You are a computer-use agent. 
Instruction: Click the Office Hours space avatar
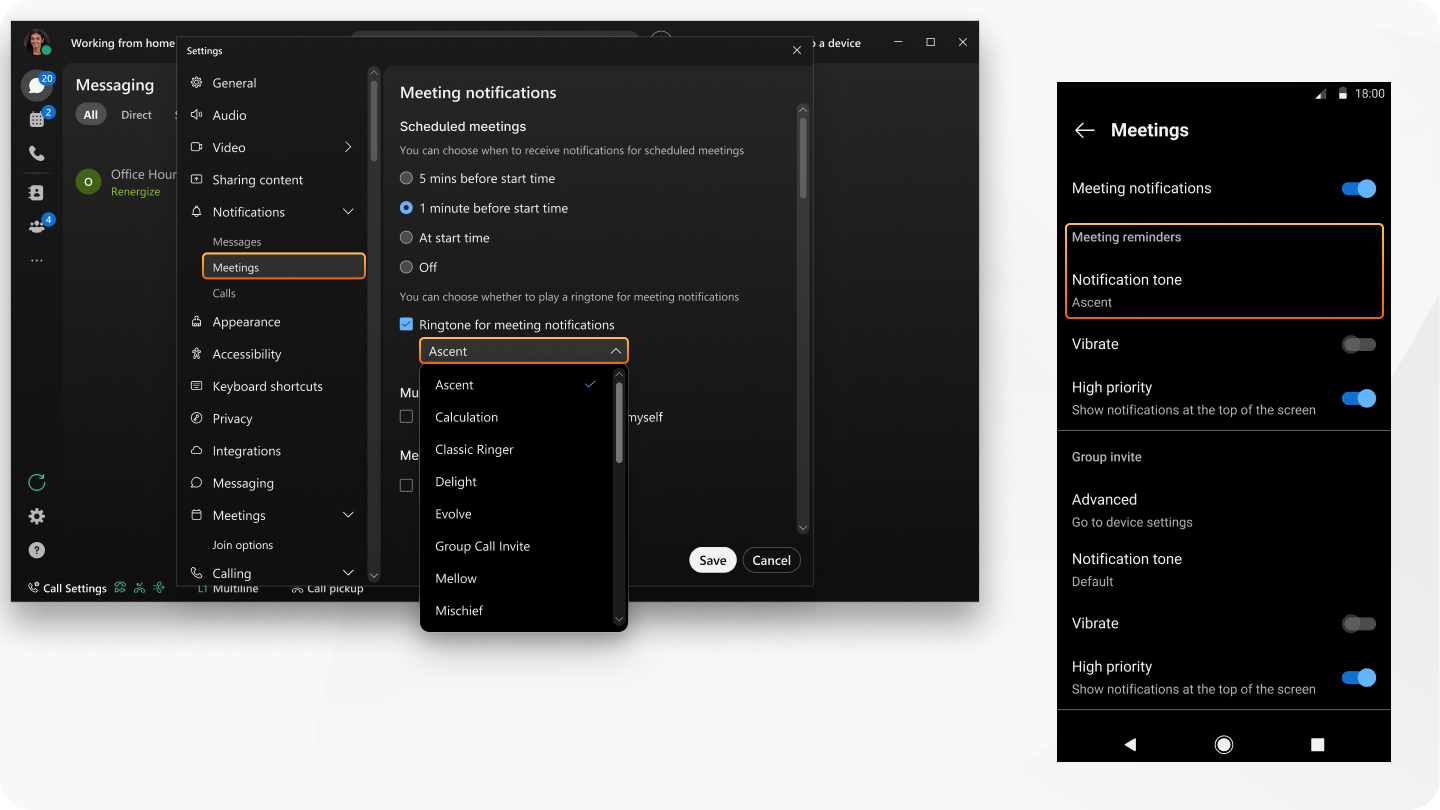point(89,182)
